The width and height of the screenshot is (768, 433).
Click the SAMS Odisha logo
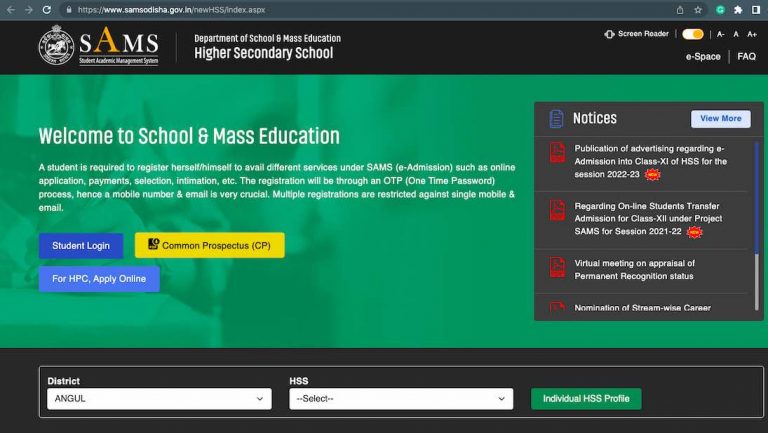(x=98, y=46)
